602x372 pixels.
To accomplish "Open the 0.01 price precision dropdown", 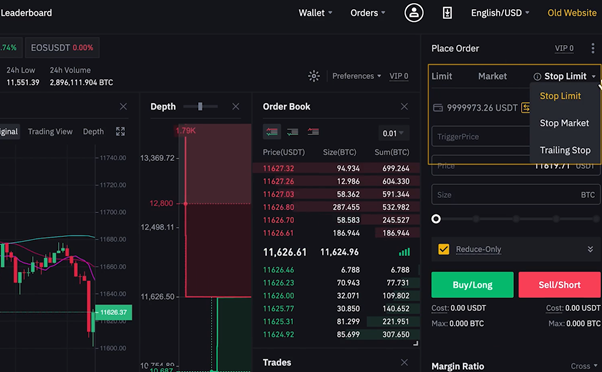I will [393, 133].
